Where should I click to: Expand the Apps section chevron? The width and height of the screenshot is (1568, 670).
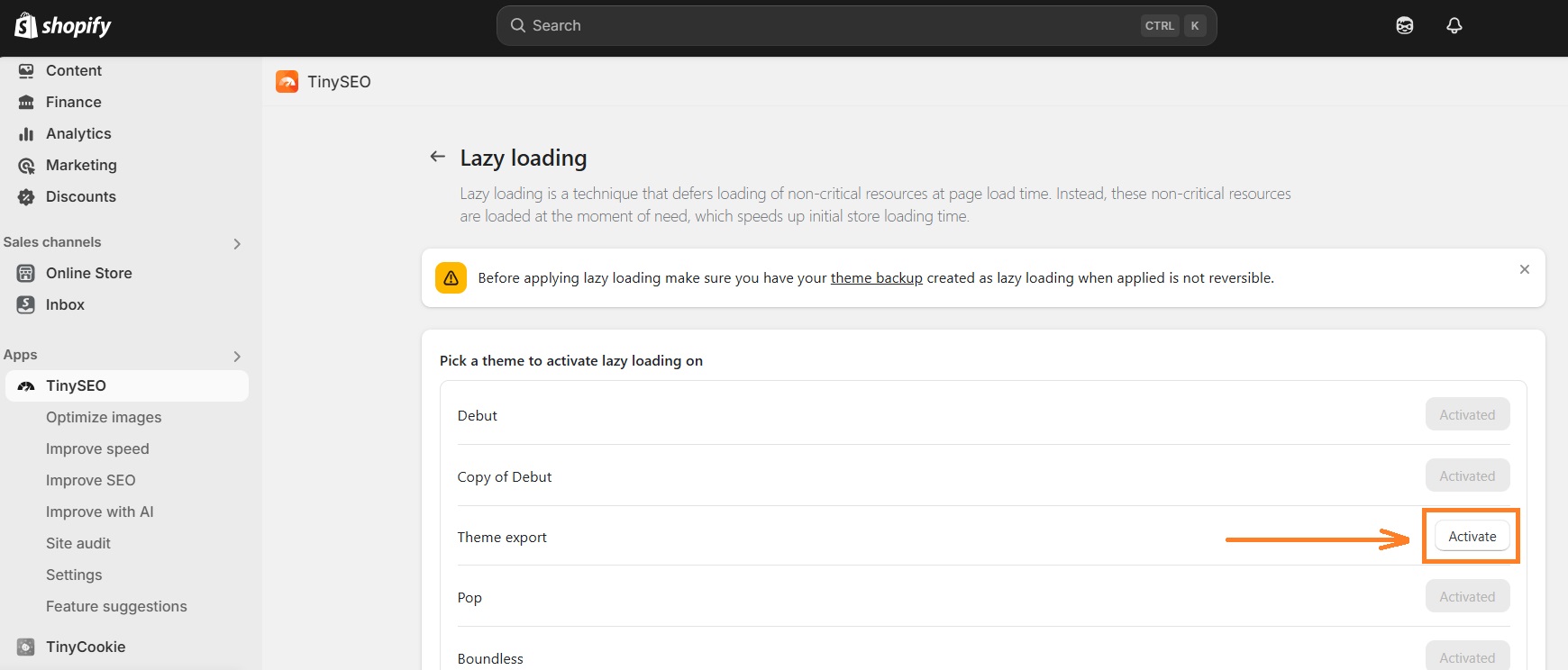pyautogui.click(x=237, y=356)
